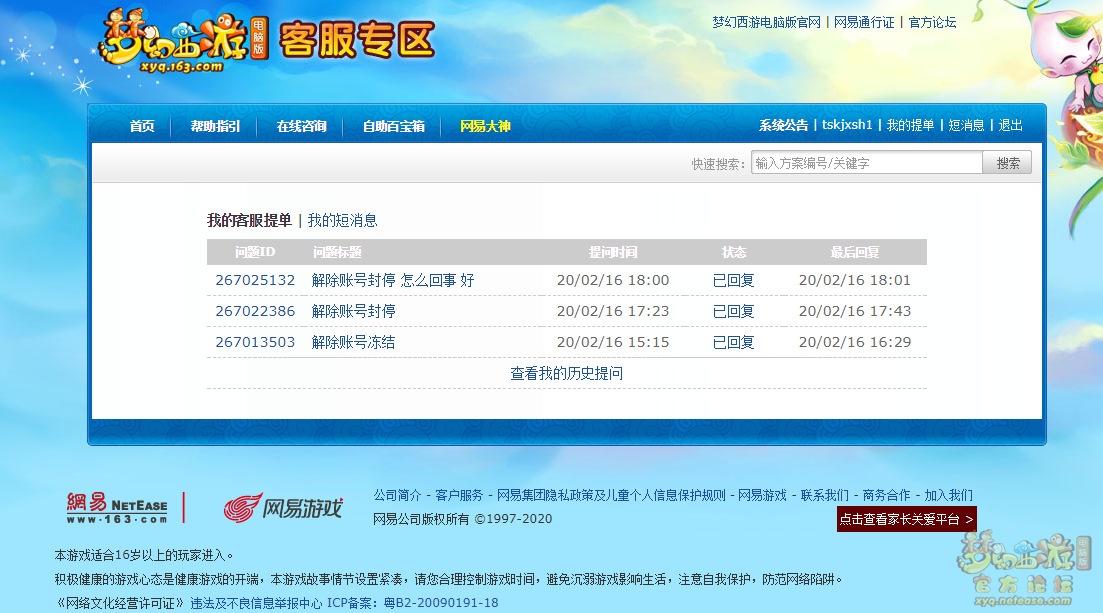
Task: Open ticket titled 解除账号封停 怎么回事 好
Action: (393, 280)
